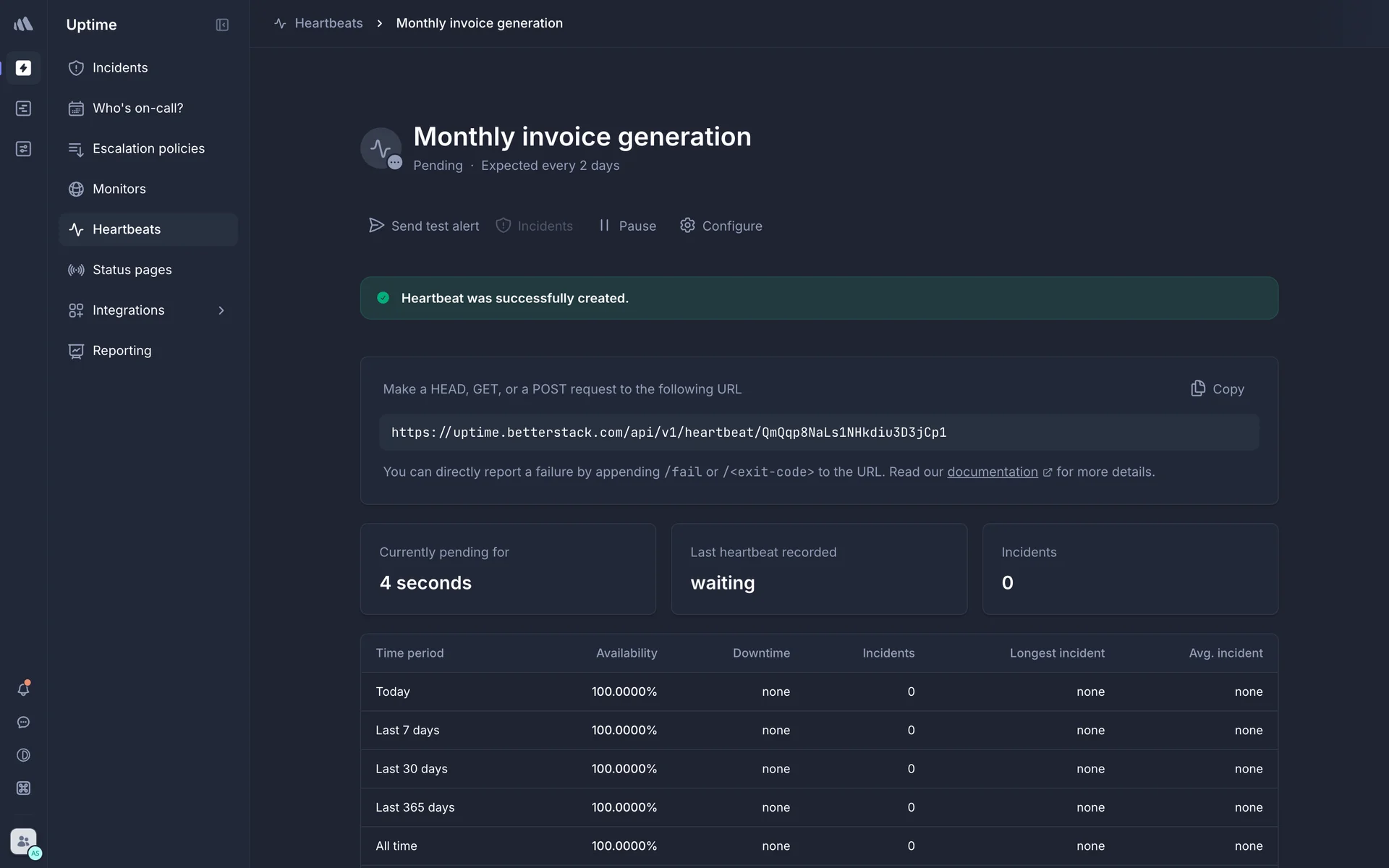Screen dimensions: 1389x868
Task: Open the team avatar account menu
Action: (23, 842)
